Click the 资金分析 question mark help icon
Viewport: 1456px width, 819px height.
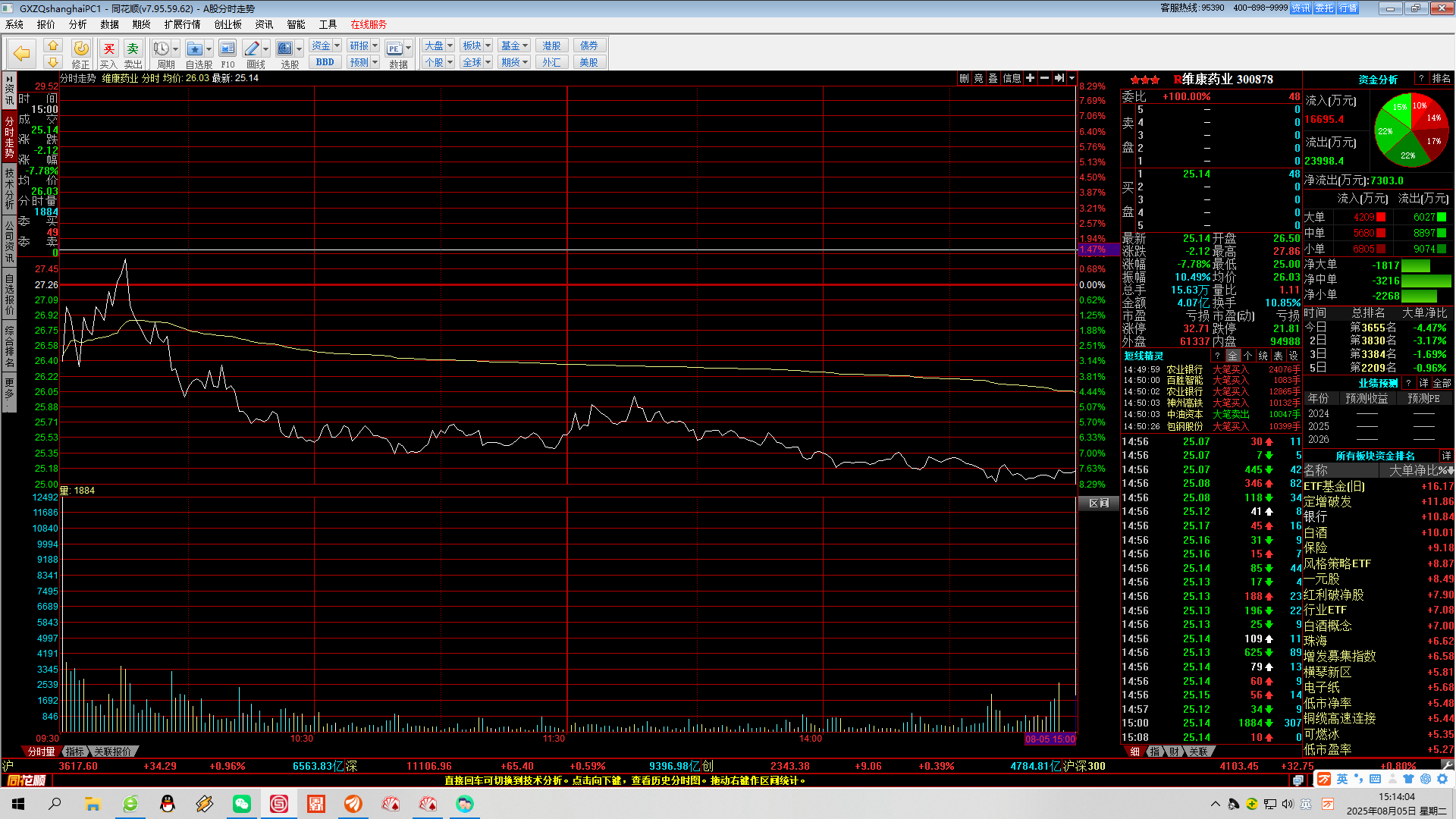click(1421, 79)
